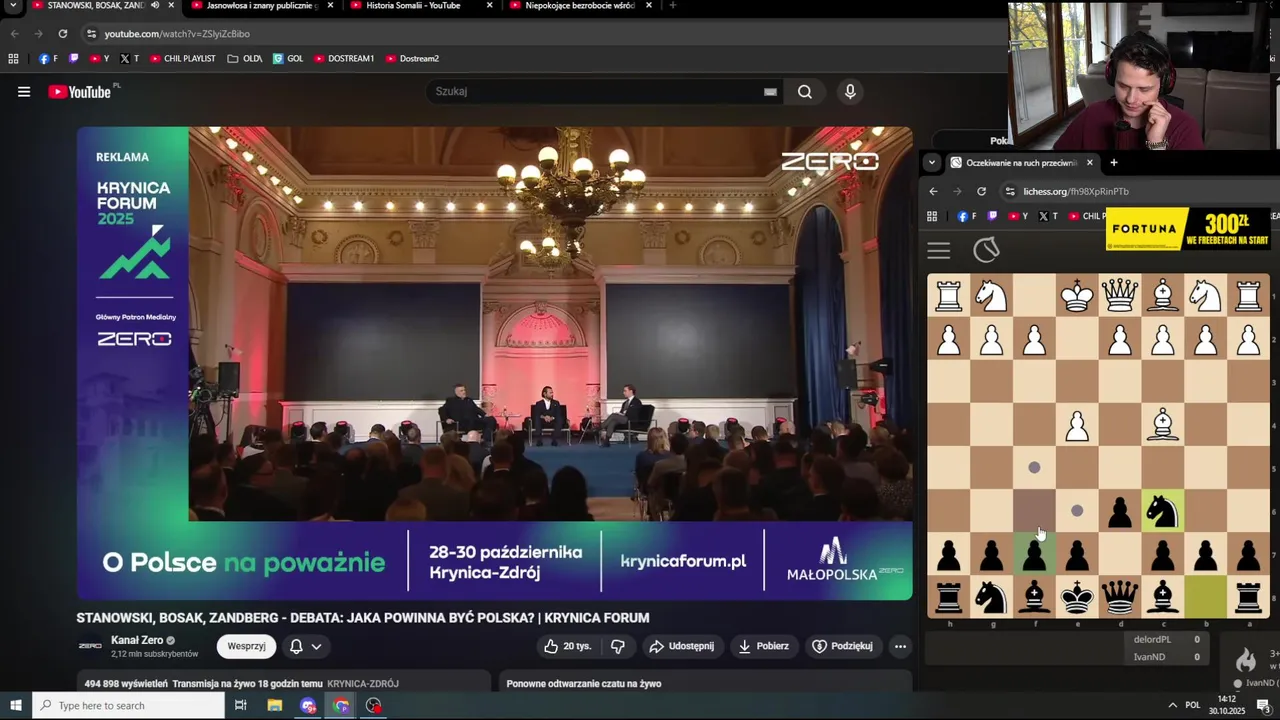Open new tab in YouTube browser window
Screen dimensions: 1280x720
[672, 6]
